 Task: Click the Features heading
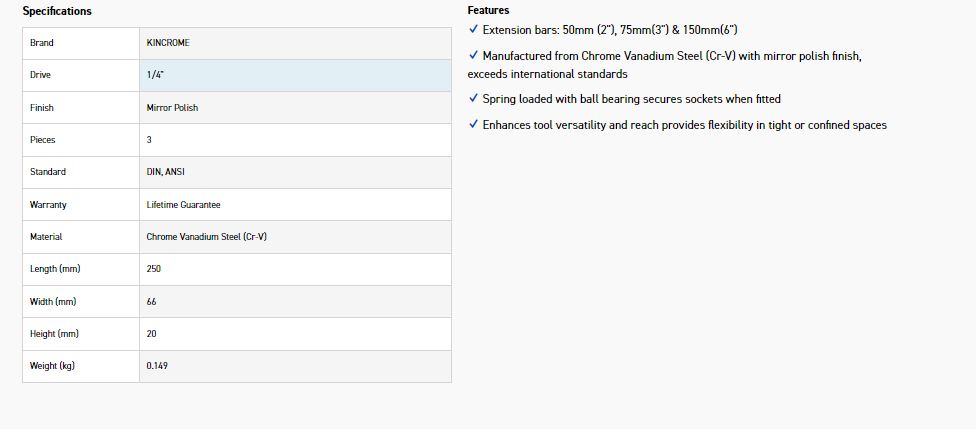pos(488,10)
